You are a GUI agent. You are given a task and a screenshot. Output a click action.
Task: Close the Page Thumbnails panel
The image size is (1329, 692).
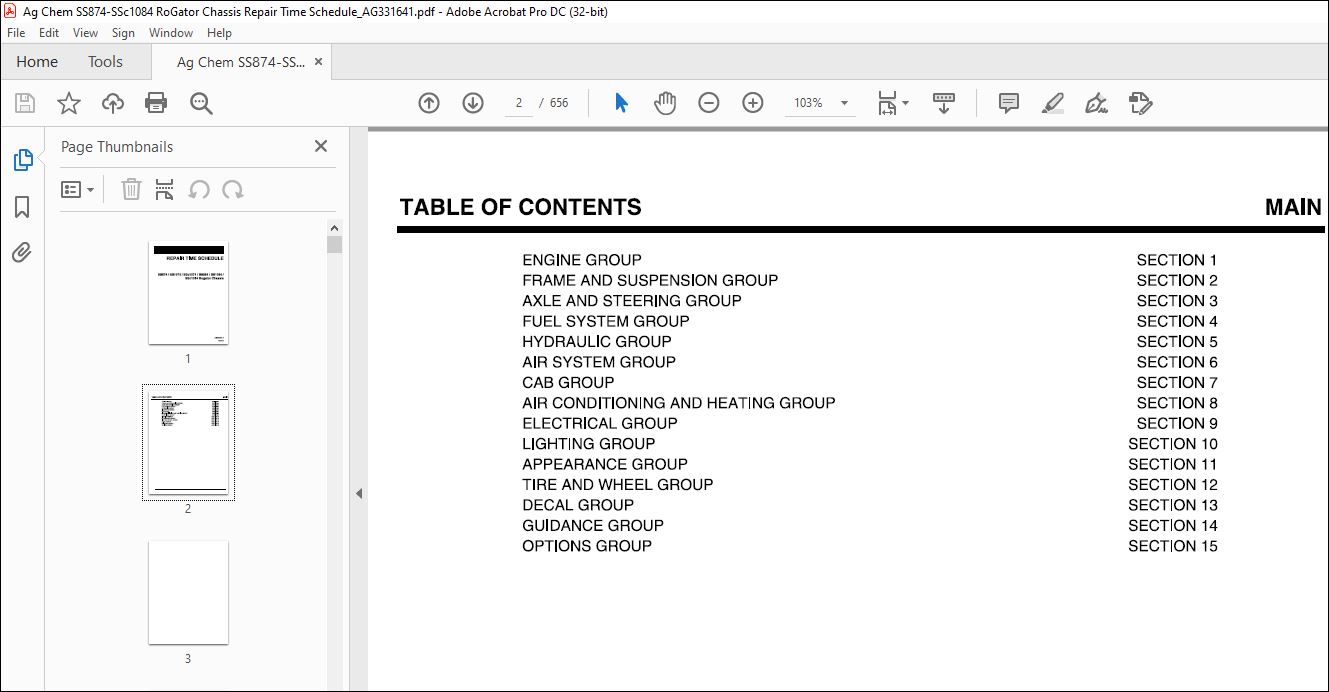pyautogui.click(x=321, y=146)
